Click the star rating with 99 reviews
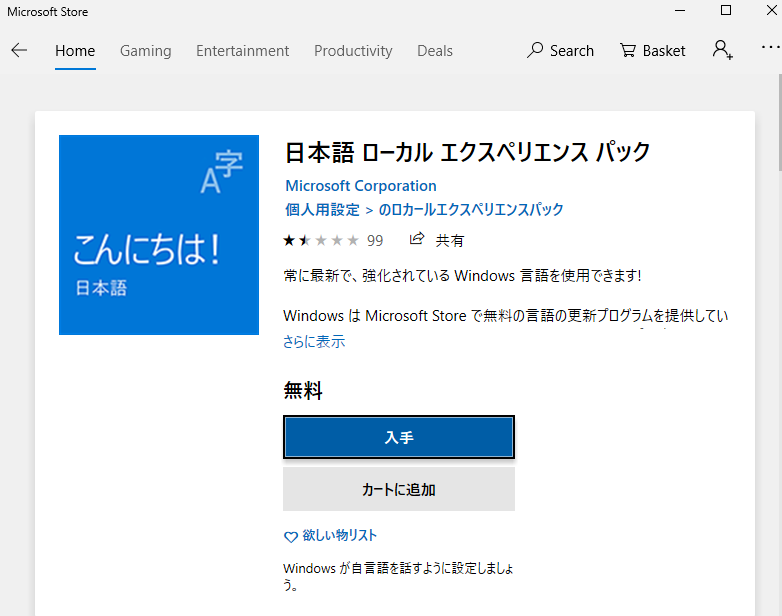Image resolution: width=782 pixels, height=616 pixels. pos(333,241)
